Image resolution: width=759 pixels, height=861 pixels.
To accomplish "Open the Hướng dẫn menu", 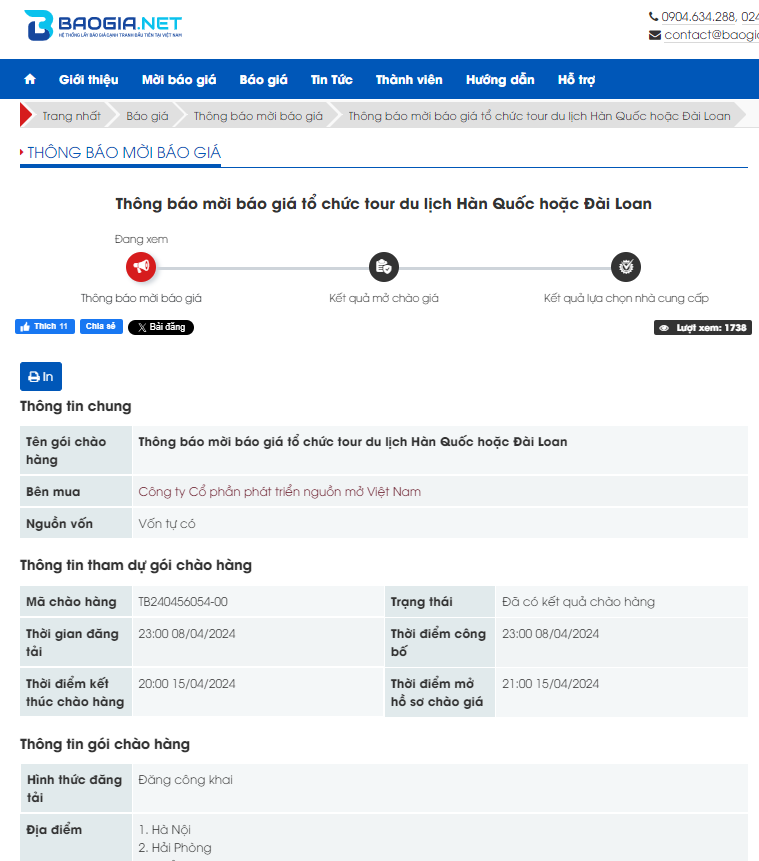I will pos(500,80).
